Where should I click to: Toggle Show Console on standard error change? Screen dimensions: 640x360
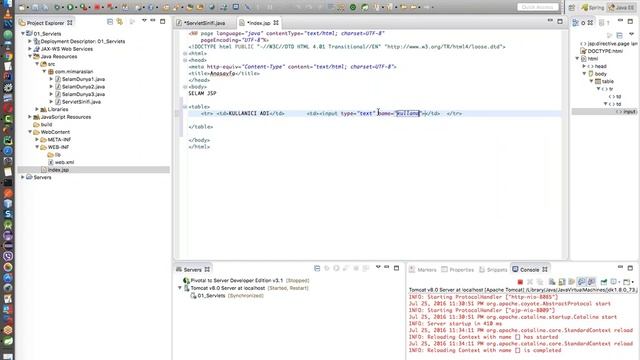(x=591, y=282)
